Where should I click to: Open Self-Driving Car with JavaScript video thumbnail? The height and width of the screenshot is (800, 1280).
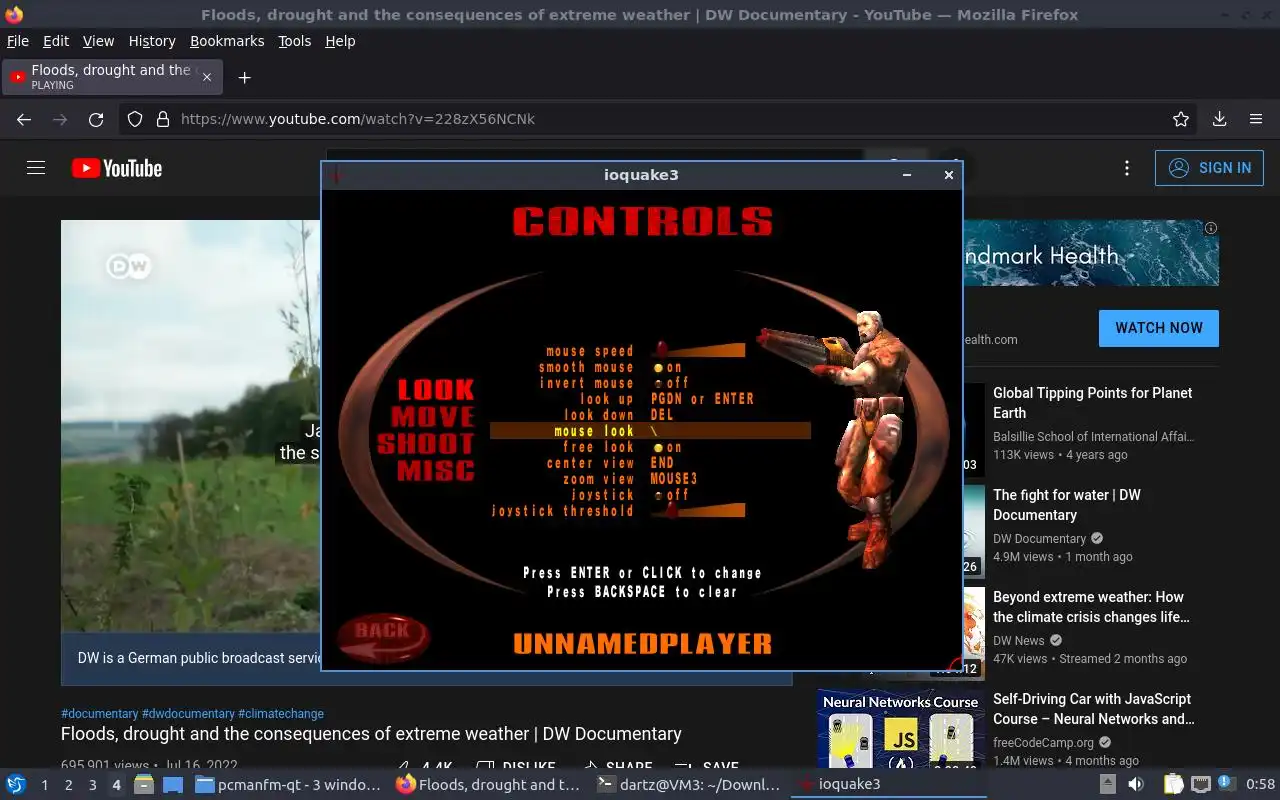[901, 729]
